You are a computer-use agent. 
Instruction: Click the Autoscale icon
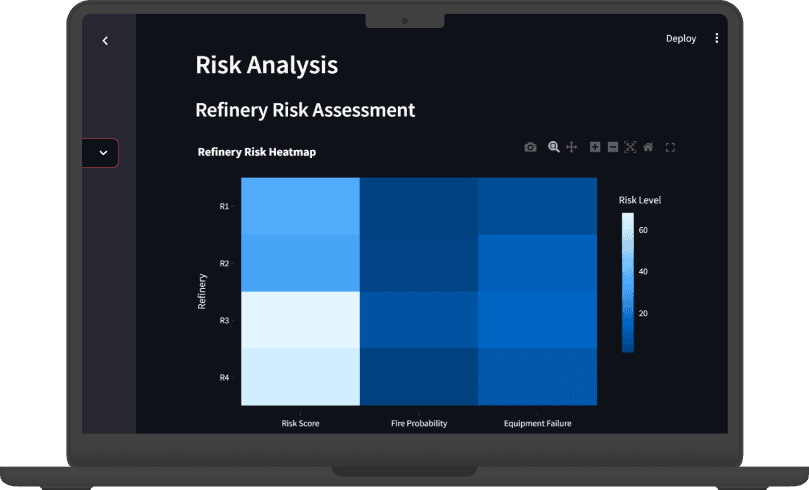pyautogui.click(x=630, y=147)
